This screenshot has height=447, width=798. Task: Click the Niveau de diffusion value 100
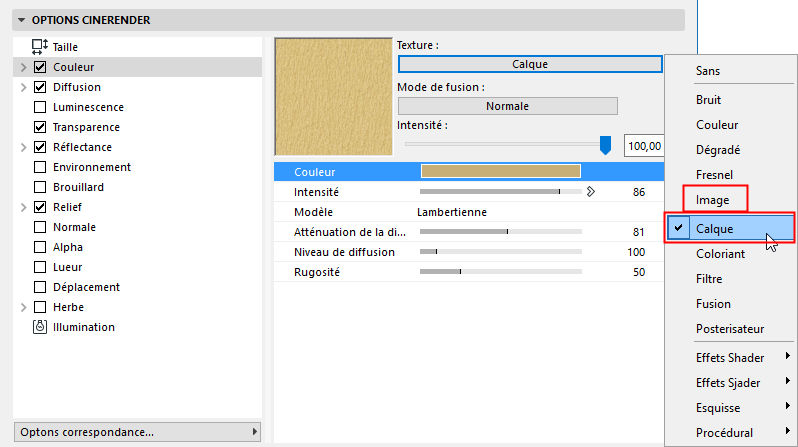(636, 252)
